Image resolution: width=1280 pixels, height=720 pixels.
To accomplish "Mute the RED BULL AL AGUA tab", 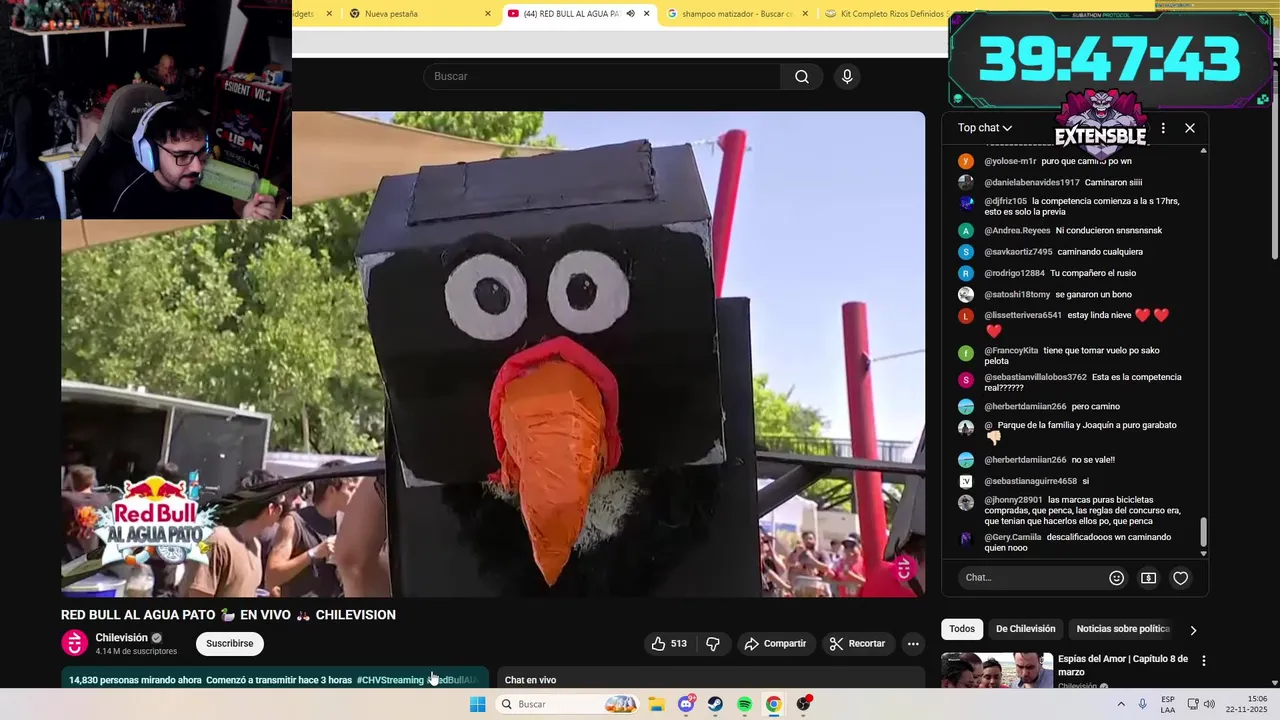I will point(630,14).
